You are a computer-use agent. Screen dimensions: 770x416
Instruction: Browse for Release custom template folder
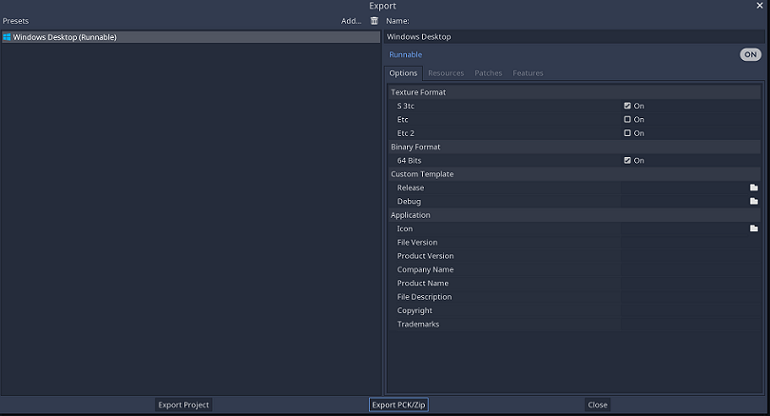[x=754, y=188]
